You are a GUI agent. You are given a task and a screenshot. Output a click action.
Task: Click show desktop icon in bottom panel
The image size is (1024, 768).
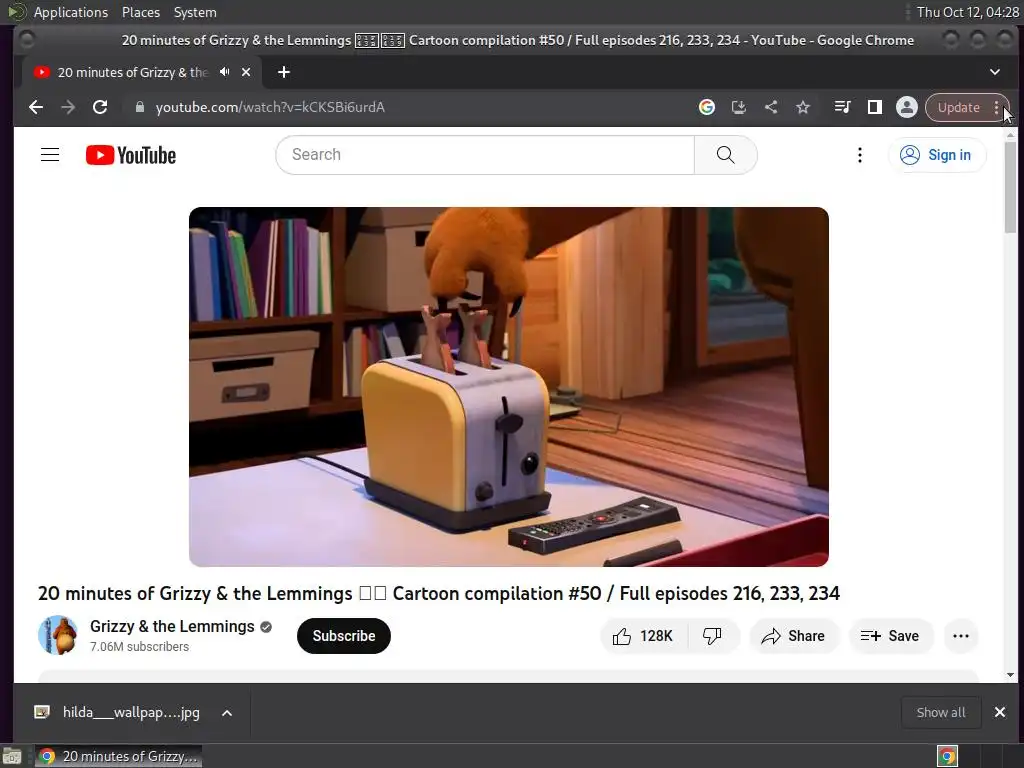[12, 756]
